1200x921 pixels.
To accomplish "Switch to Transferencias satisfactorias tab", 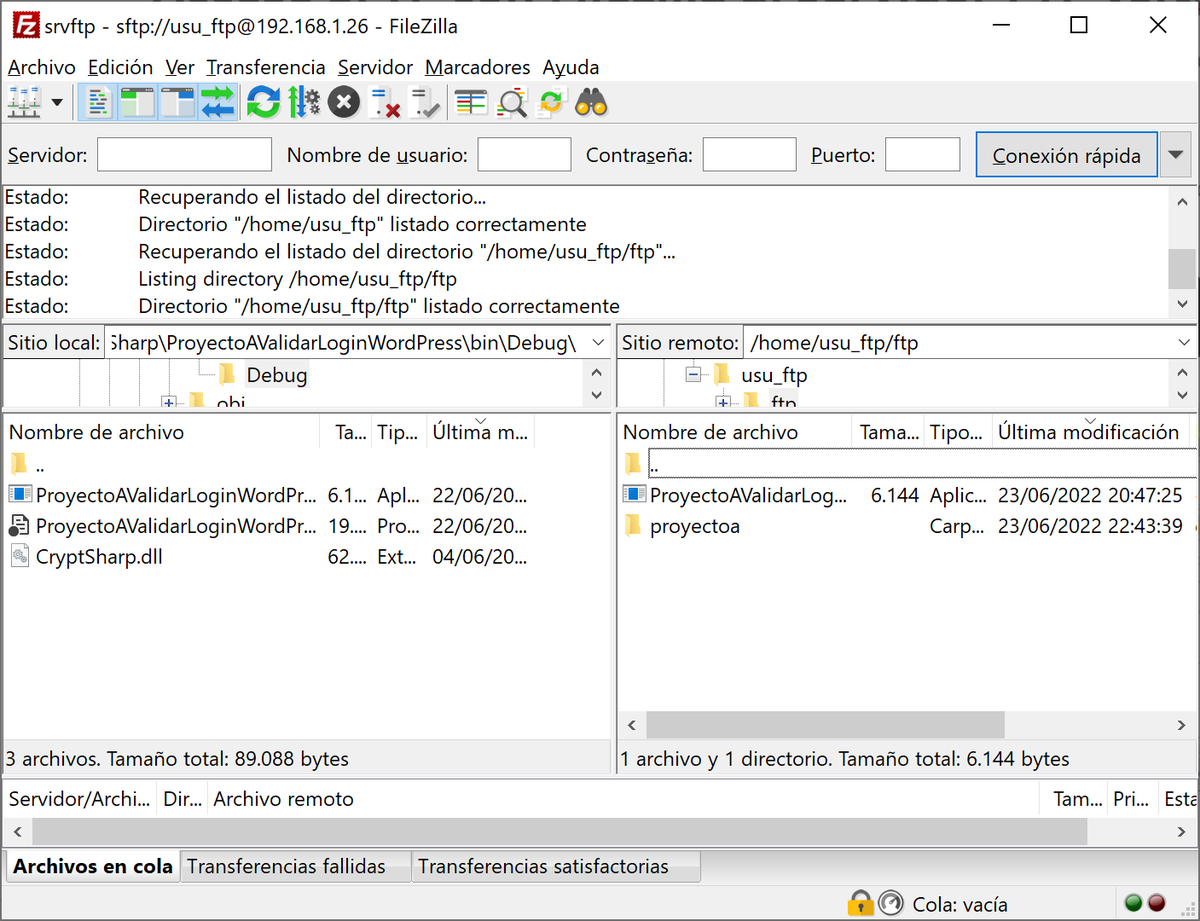I will pos(556,866).
